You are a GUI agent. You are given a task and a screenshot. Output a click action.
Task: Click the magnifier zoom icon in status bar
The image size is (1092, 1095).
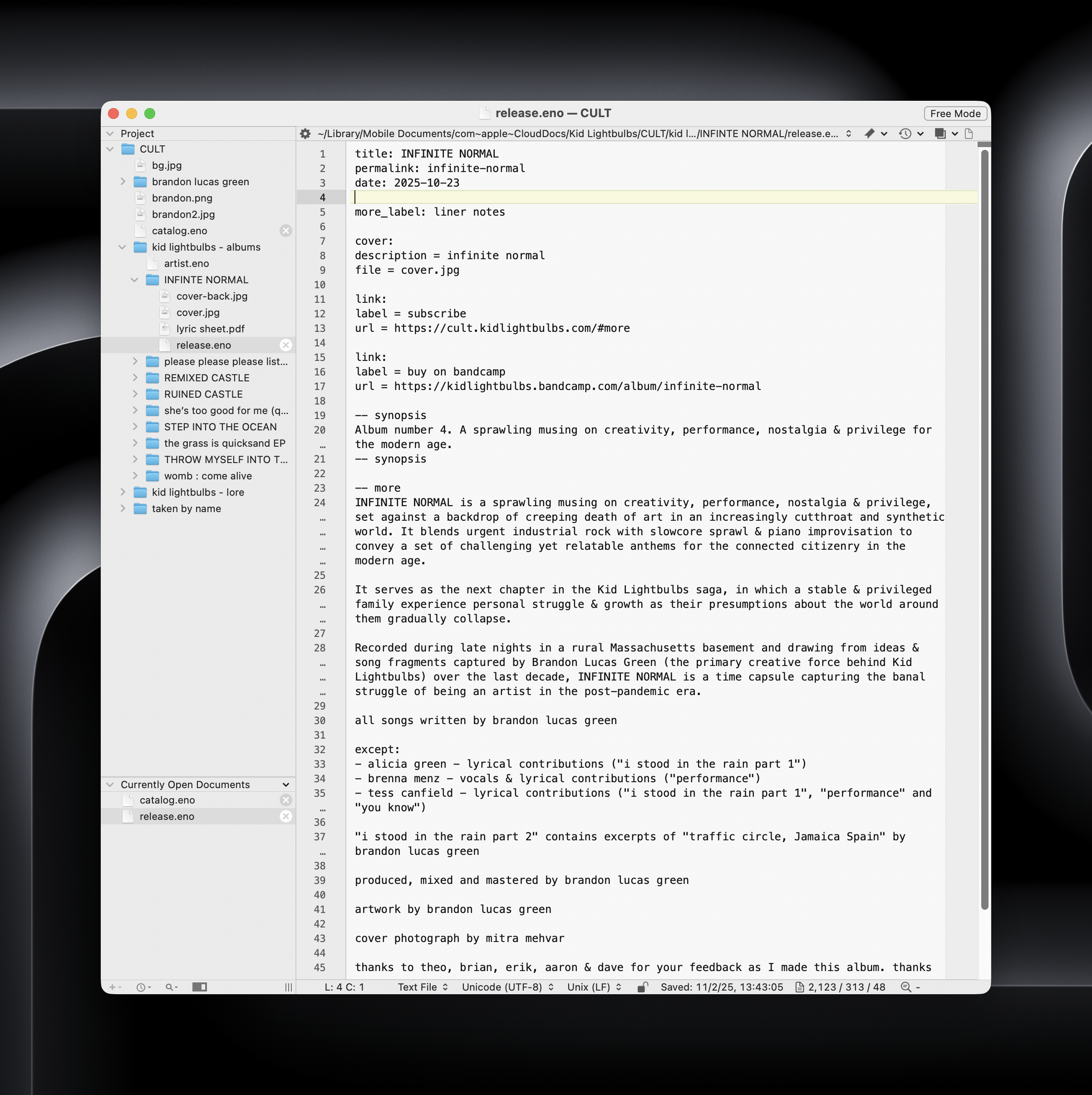905,987
